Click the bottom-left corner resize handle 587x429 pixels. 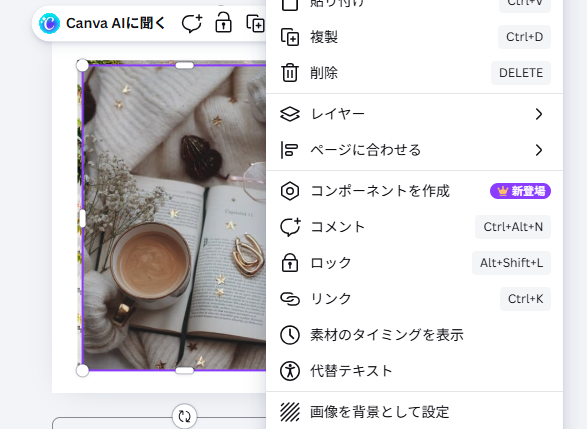click(82, 371)
